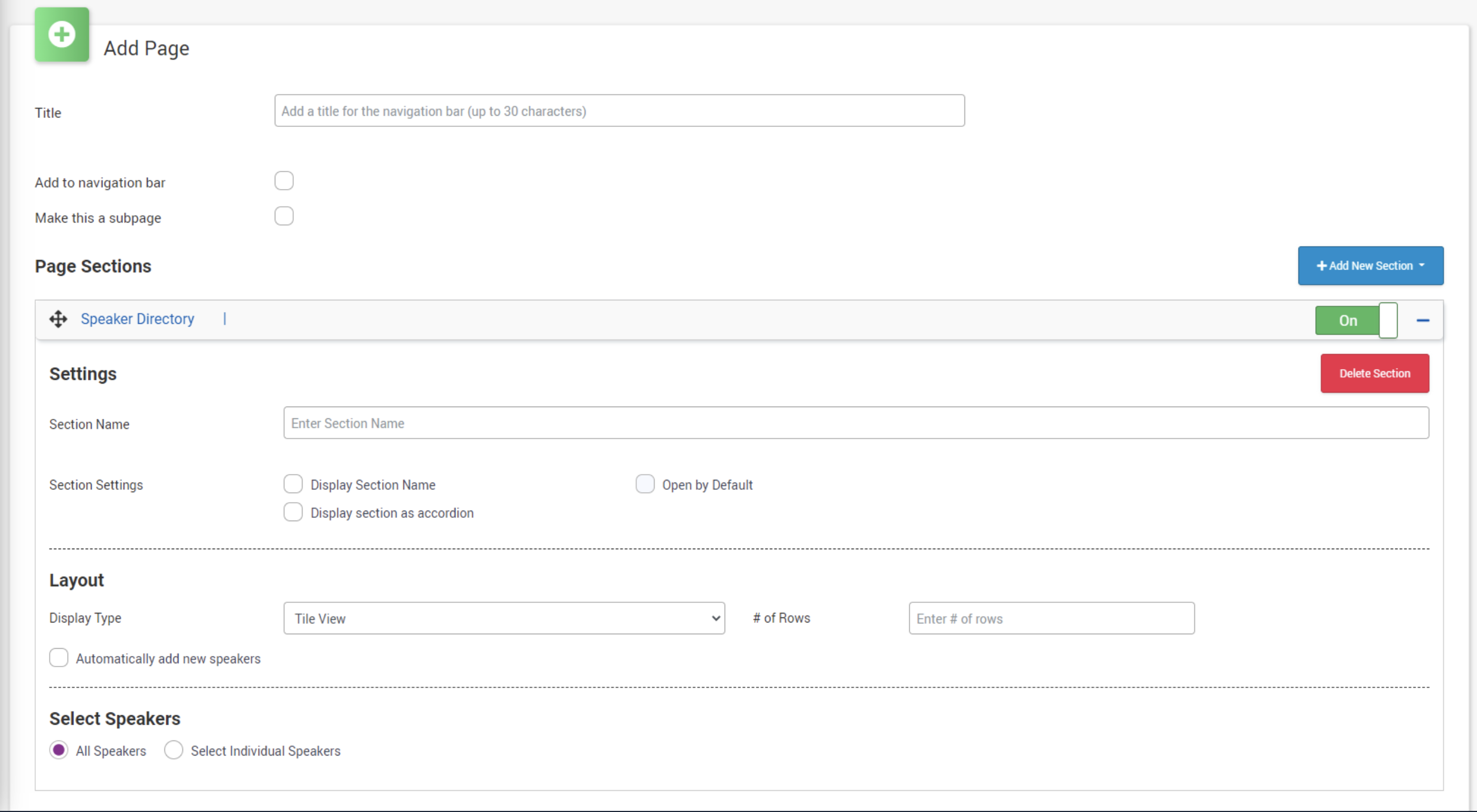Focus the page Title input field
Screen dimensions: 1477x812
[x=619, y=111]
